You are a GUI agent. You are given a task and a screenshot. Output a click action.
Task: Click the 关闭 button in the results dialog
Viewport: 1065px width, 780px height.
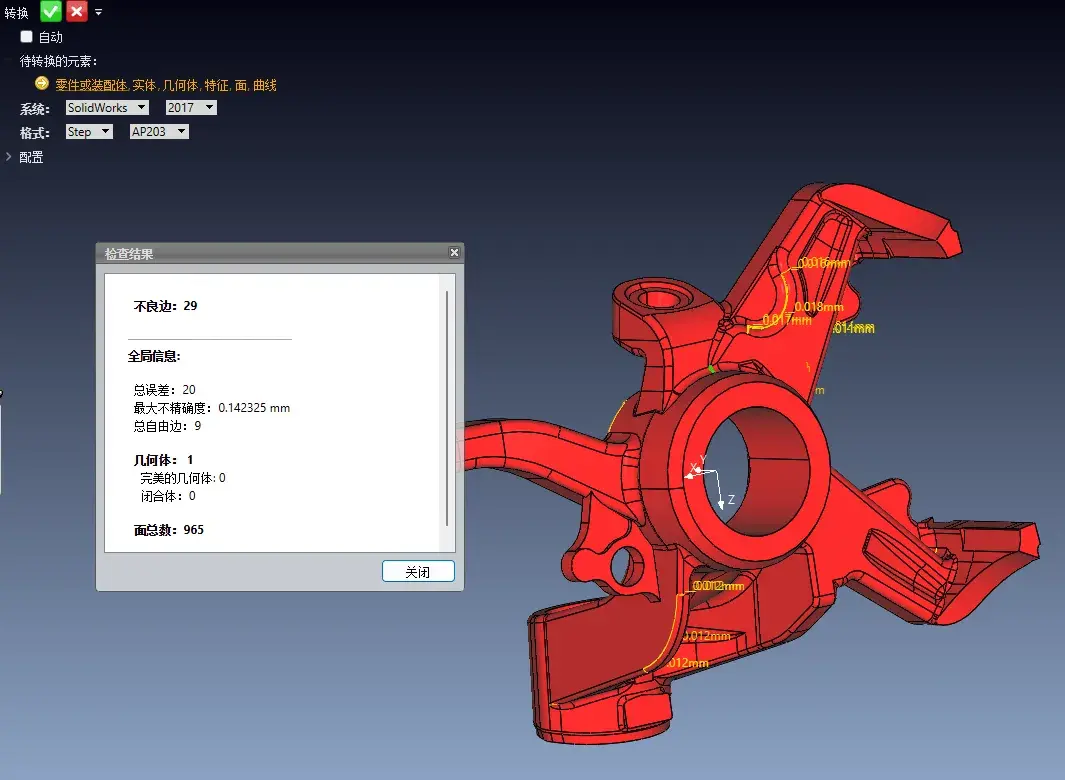(x=418, y=571)
